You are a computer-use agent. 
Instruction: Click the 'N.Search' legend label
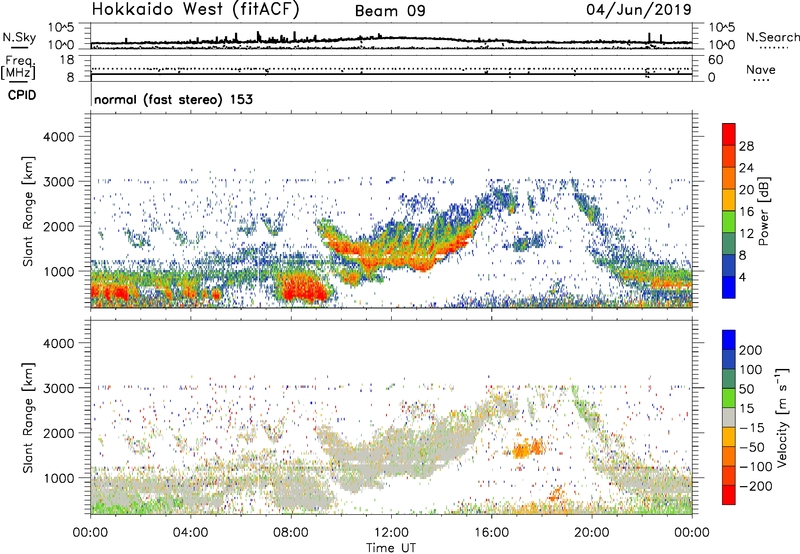coord(772,37)
